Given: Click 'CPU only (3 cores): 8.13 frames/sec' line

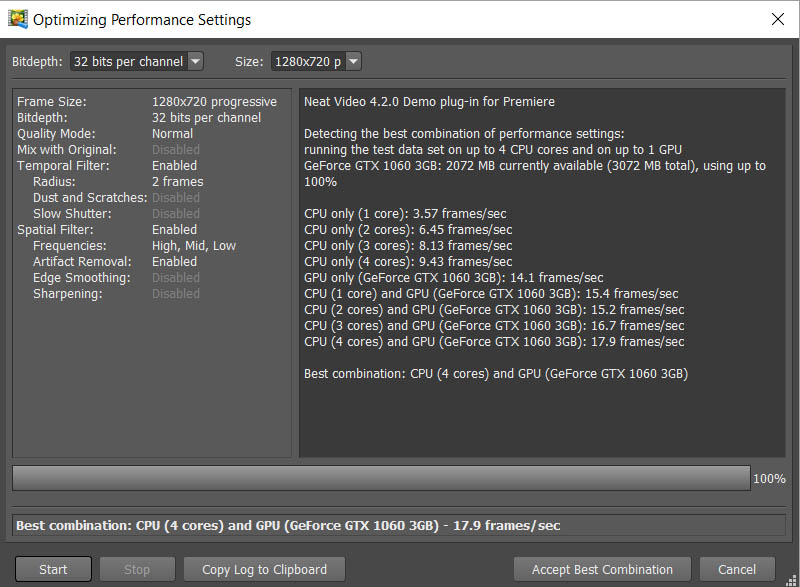Looking at the screenshot, I should 408,246.
